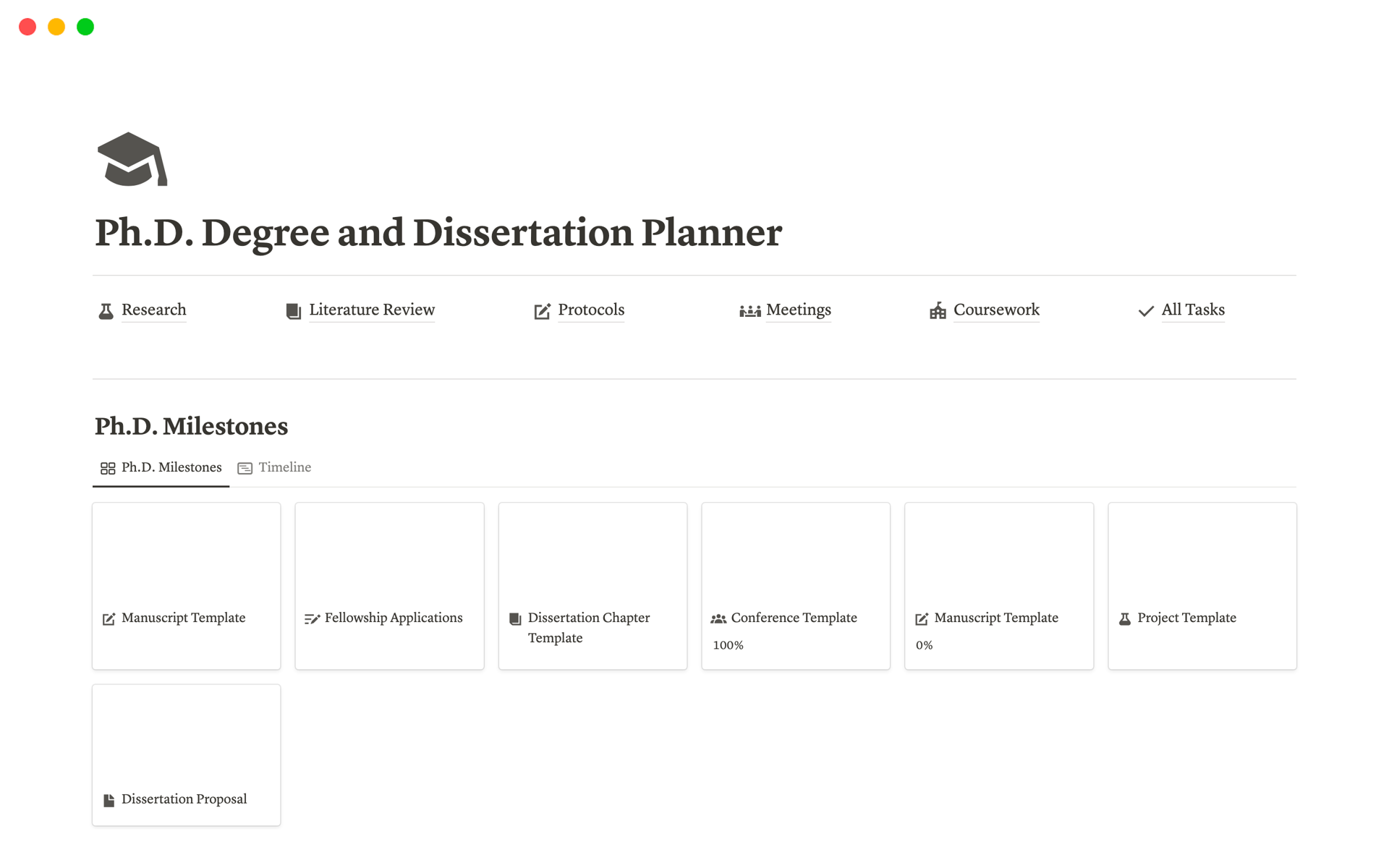This screenshot has width=1389, height=868.
Task: Click the All Tasks checkmark icon
Action: click(1143, 309)
